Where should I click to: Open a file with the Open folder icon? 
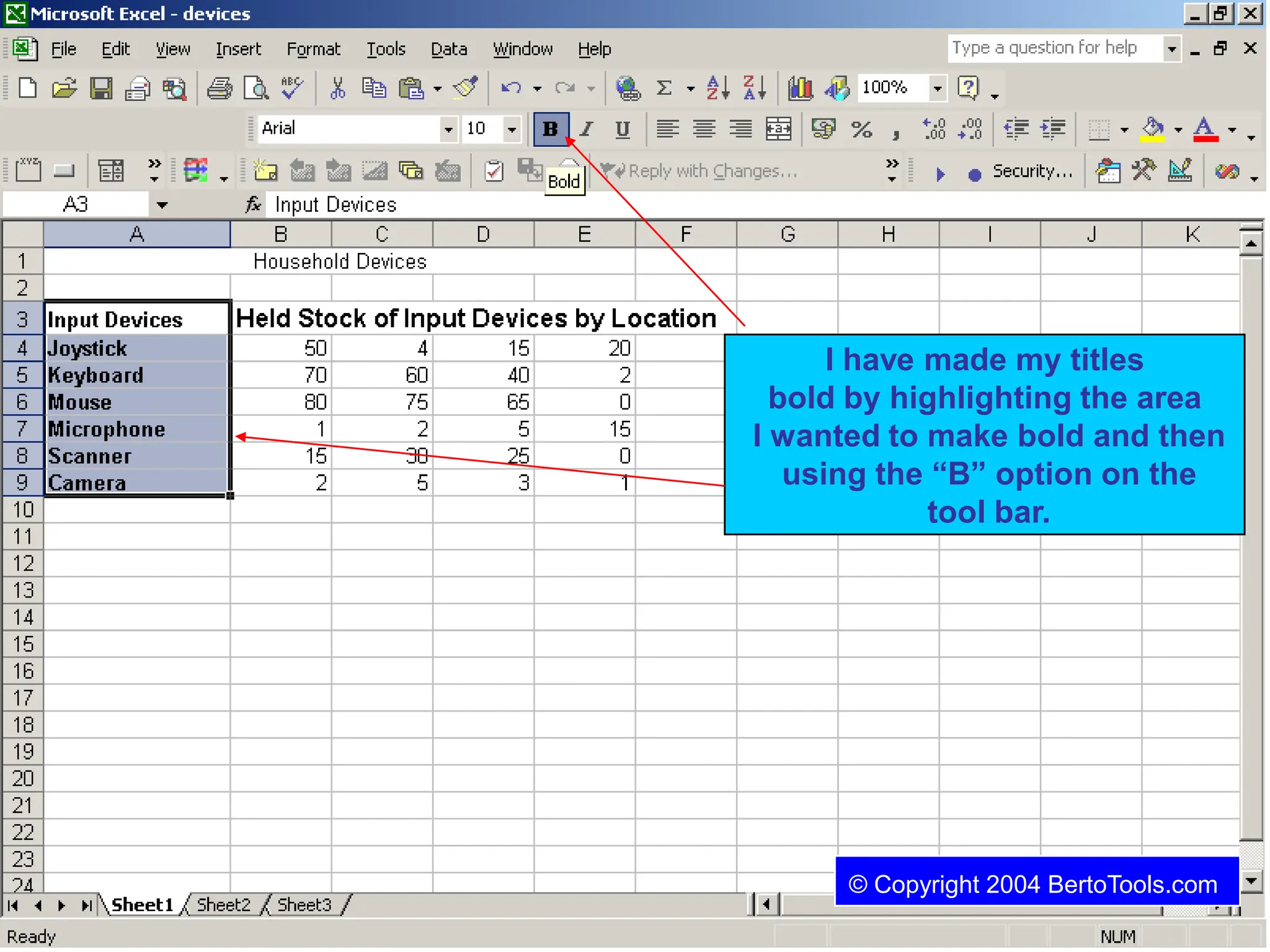click(x=64, y=89)
